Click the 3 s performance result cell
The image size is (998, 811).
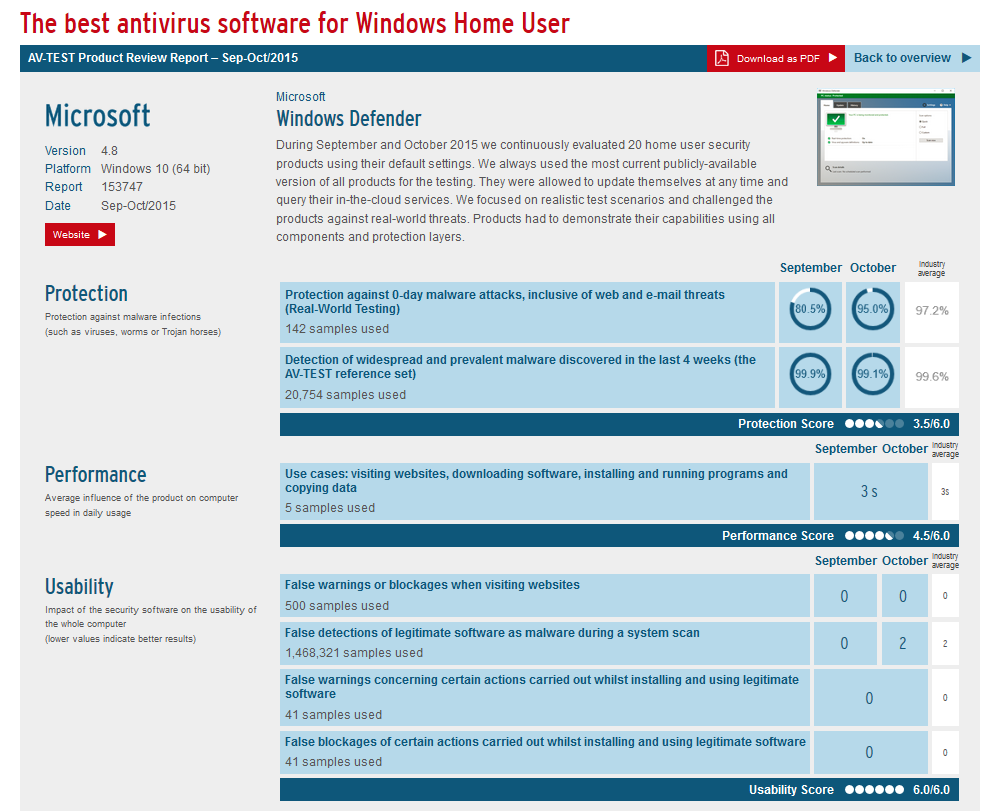pos(870,491)
